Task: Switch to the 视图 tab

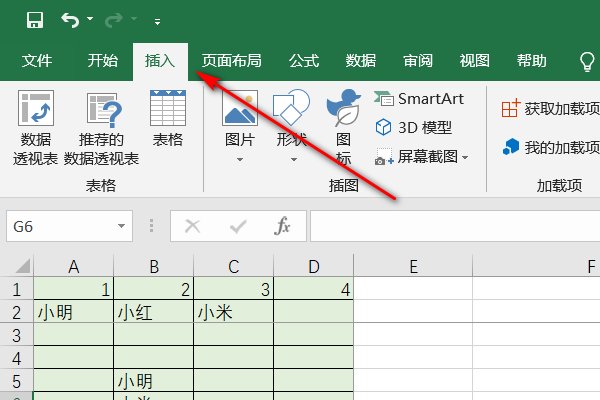Action: [x=474, y=60]
